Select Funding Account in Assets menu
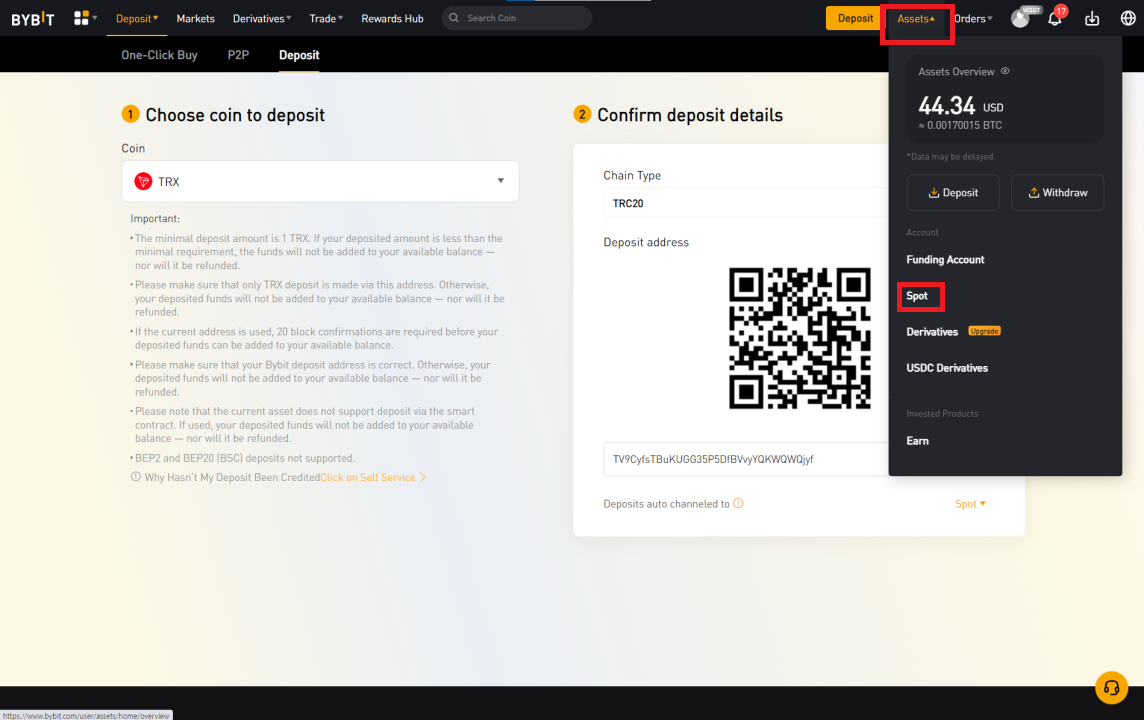This screenshot has height=720, width=1144. [945, 259]
